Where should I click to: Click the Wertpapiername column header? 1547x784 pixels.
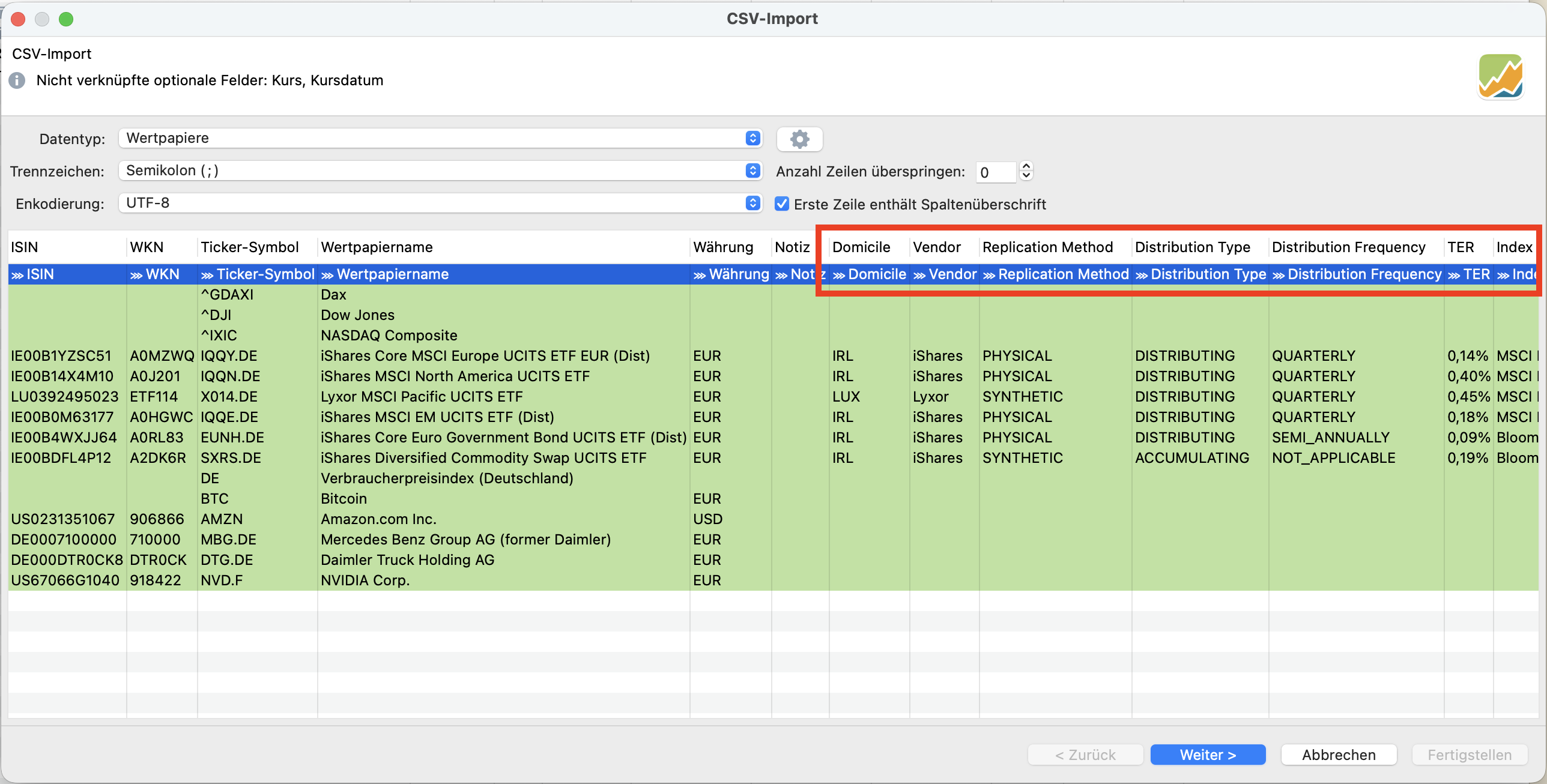[504, 247]
